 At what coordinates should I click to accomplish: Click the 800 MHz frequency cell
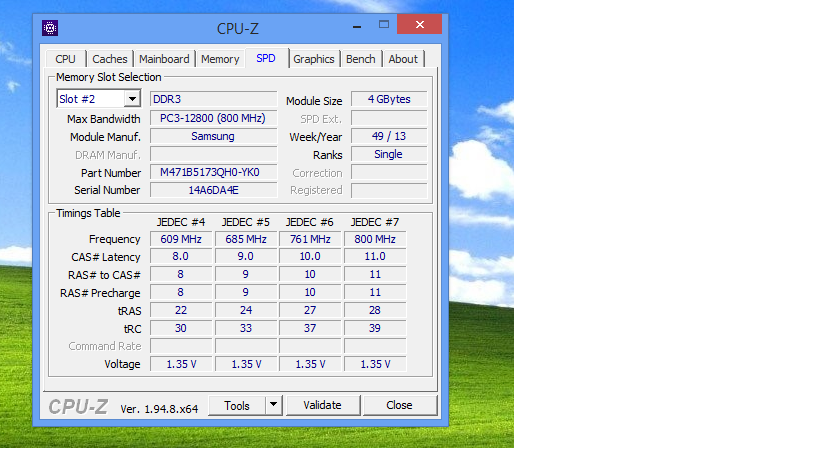[375, 239]
